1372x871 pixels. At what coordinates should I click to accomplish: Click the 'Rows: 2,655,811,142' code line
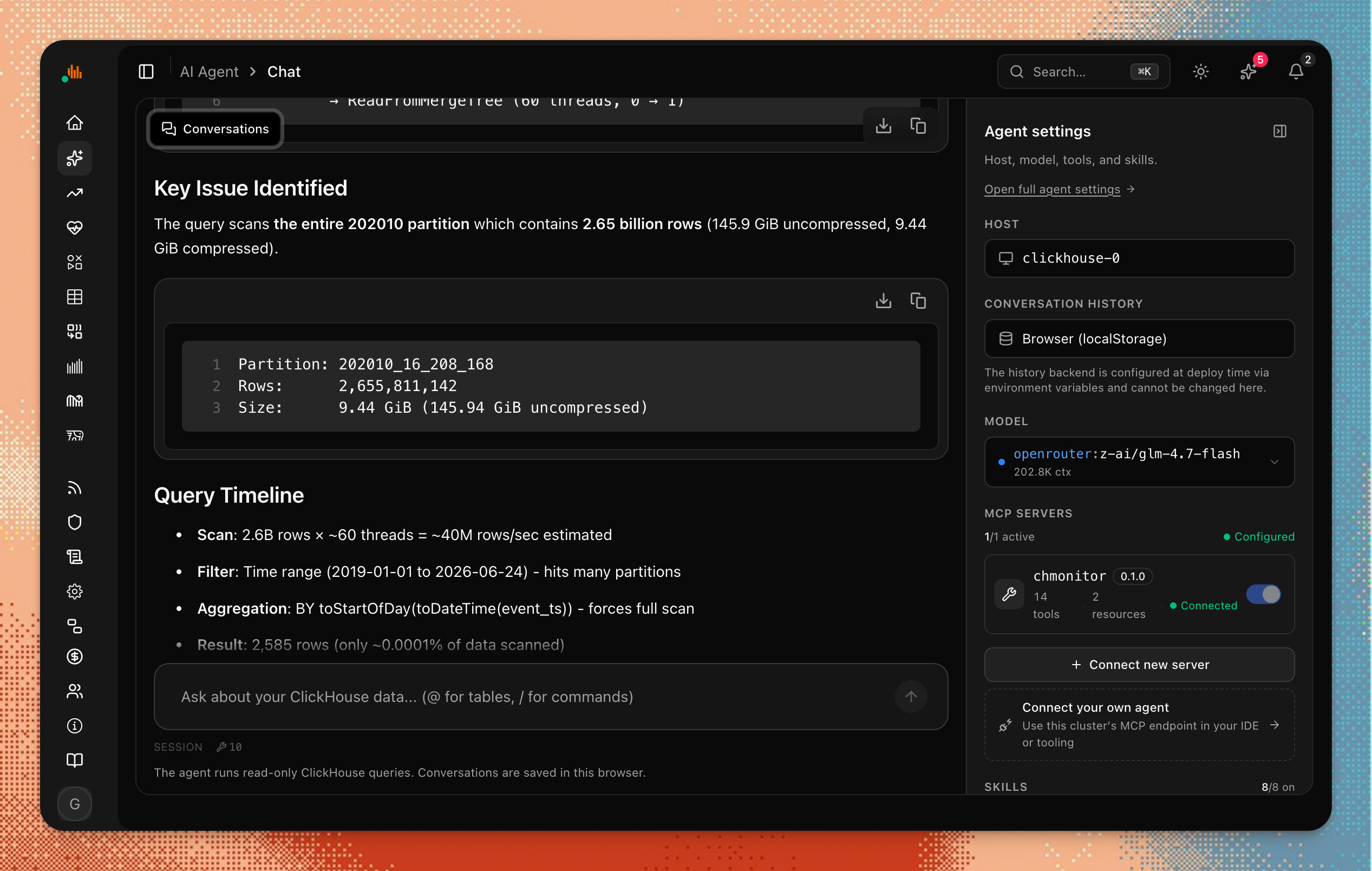pyautogui.click(x=348, y=386)
